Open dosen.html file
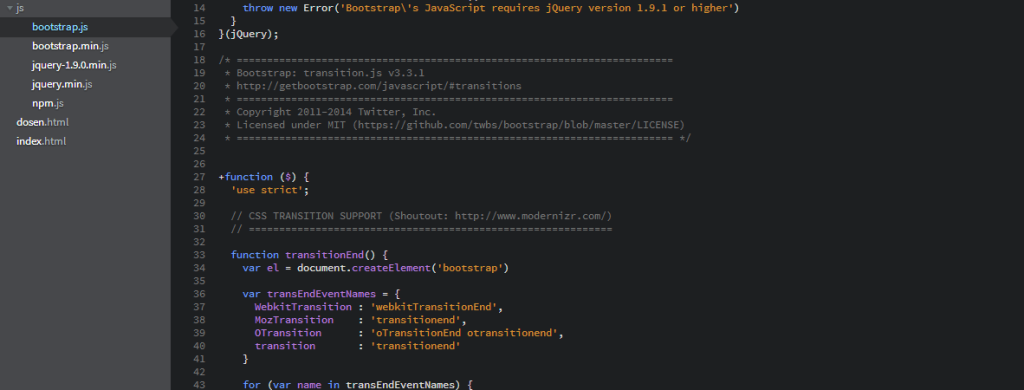The image size is (1024, 390). (x=42, y=122)
